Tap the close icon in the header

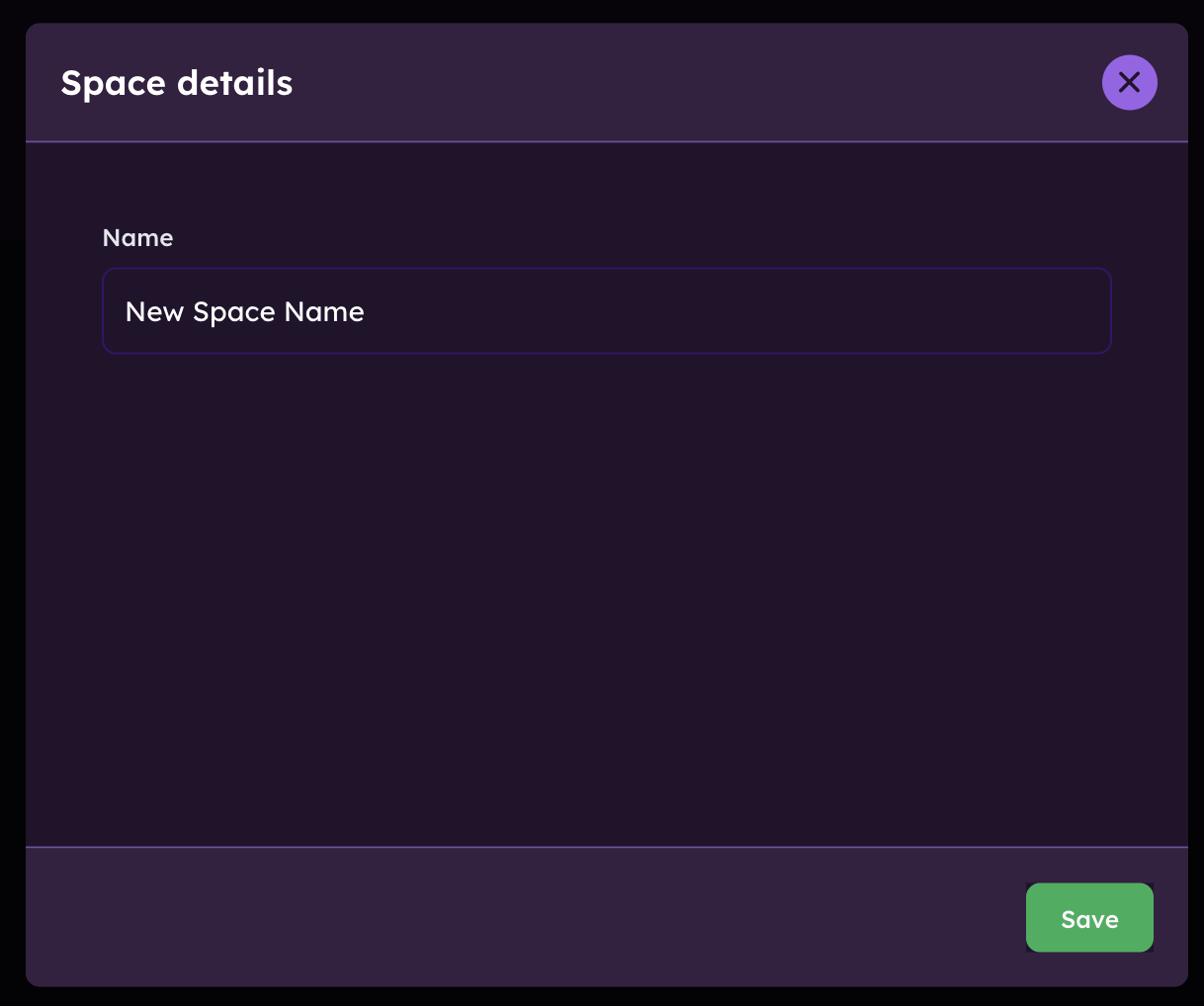click(x=1129, y=82)
